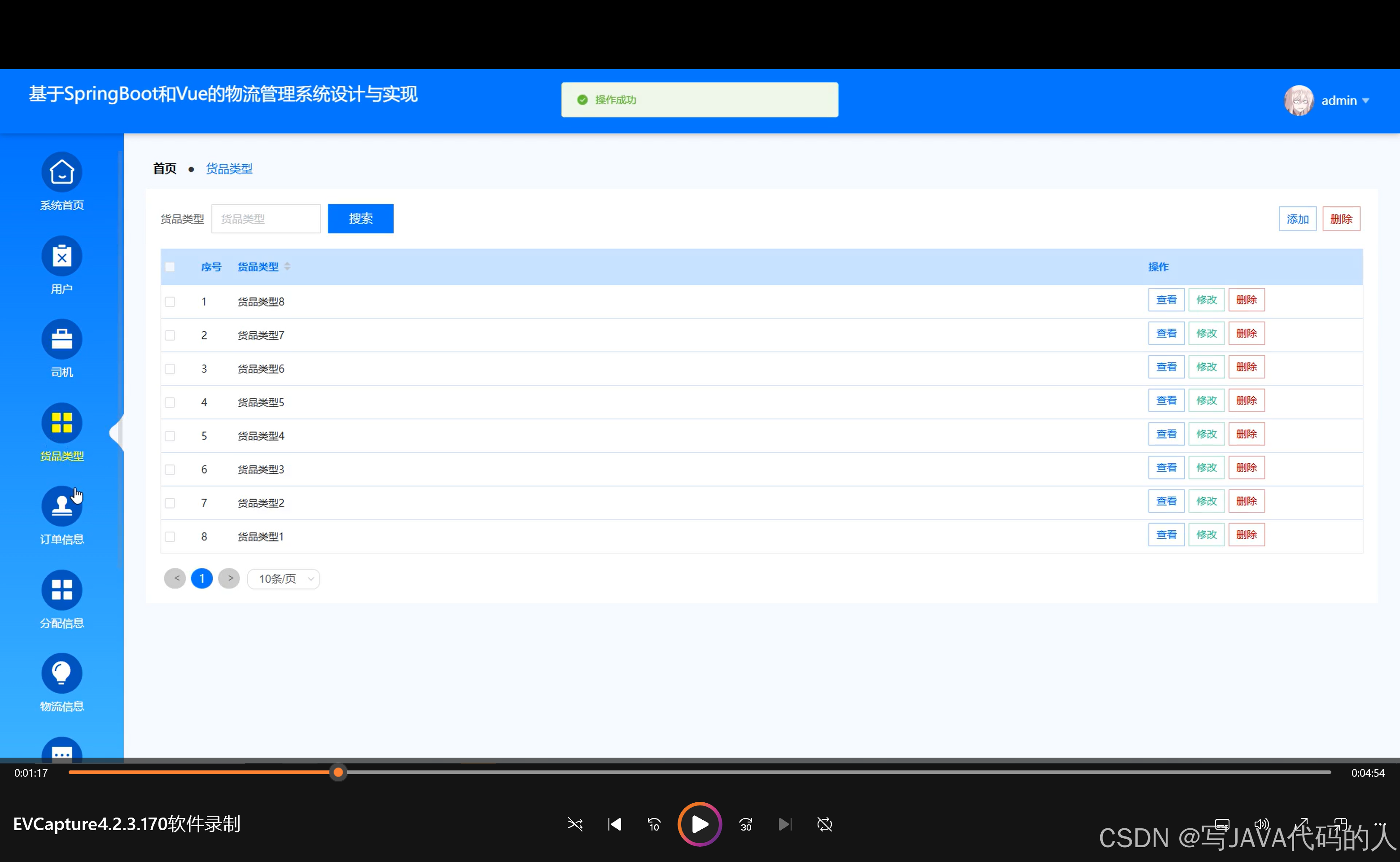The height and width of the screenshot is (862, 1400).
Task: Open the 订单信息 stamp icon
Action: [61, 506]
